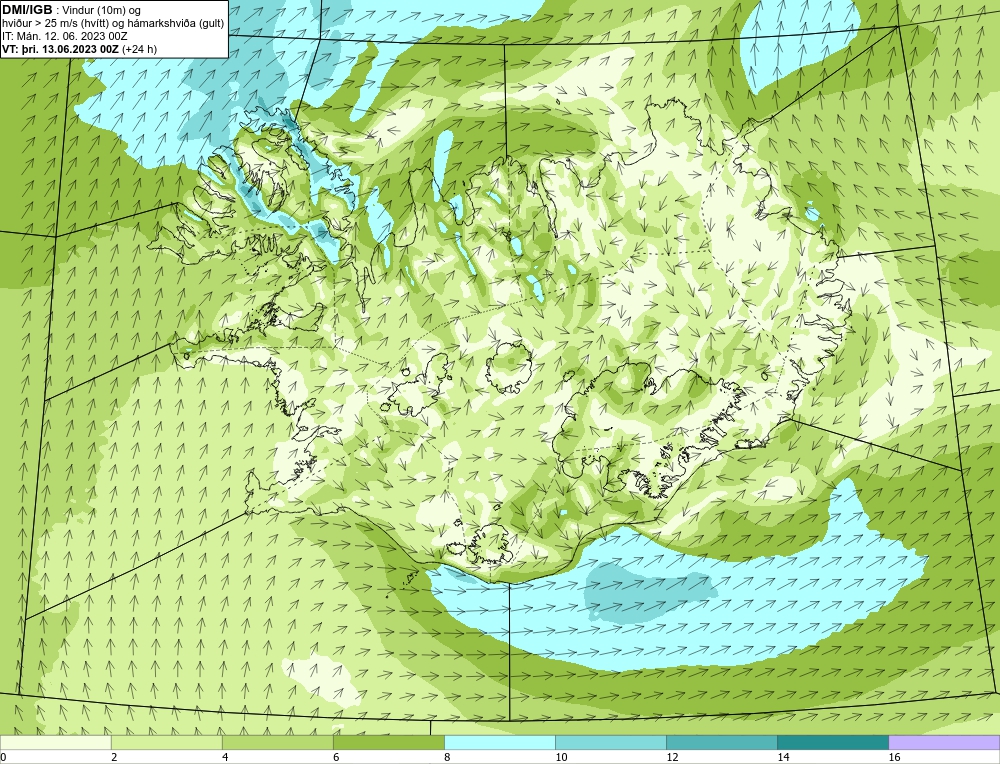Screen dimensions: 1000x764
Task: Click the legend tick label '6'
Action: [336, 757]
